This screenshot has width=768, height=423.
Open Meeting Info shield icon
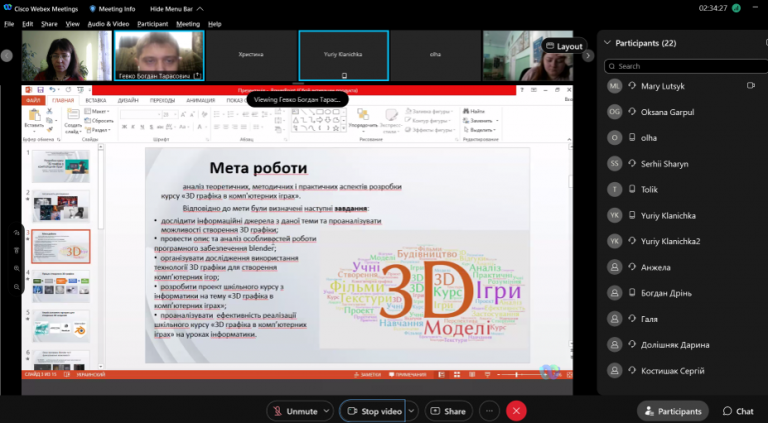[93, 9]
